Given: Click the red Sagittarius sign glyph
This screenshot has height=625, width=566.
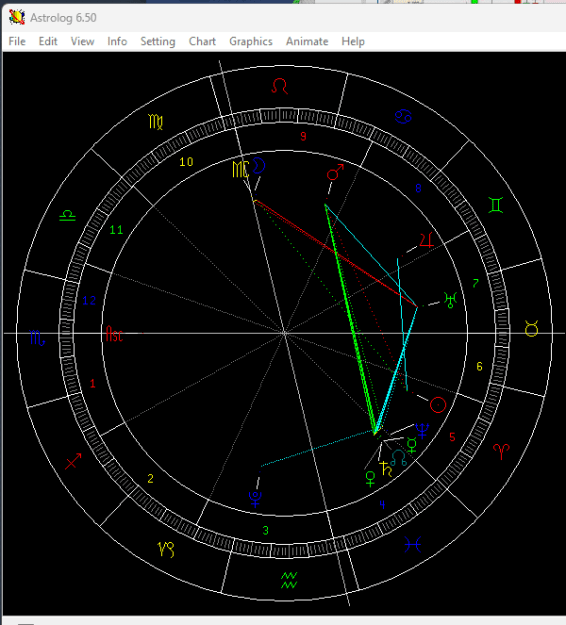Looking at the screenshot, I should point(73,461).
